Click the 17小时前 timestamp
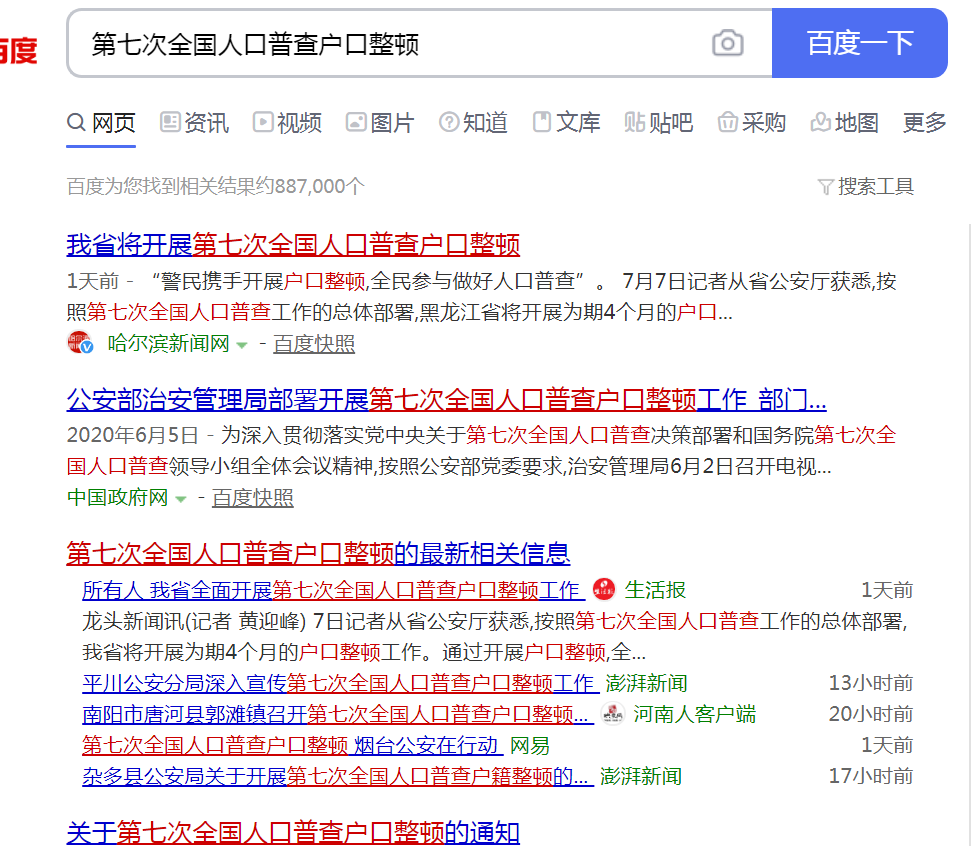The width and height of the screenshot is (974, 846). click(x=870, y=776)
